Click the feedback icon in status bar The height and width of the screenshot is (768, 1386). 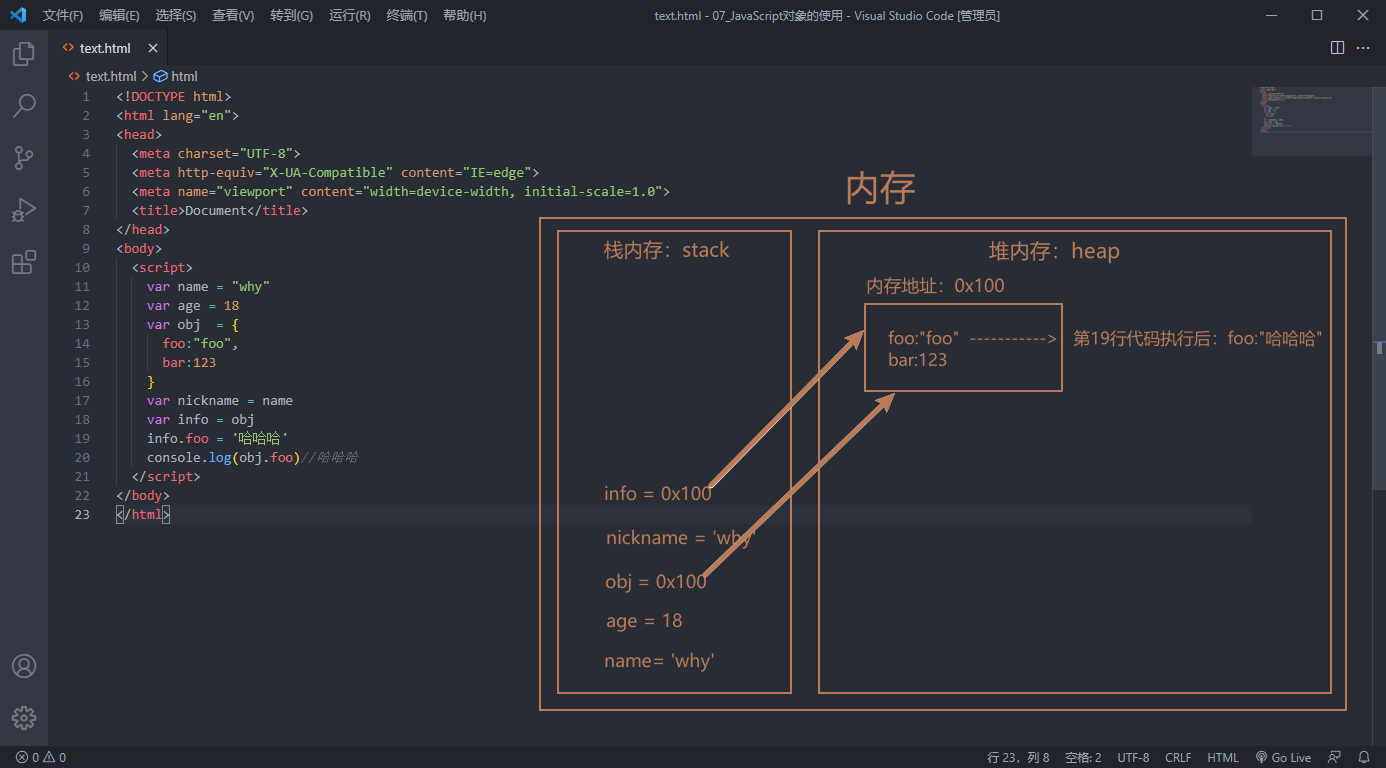(x=1335, y=757)
